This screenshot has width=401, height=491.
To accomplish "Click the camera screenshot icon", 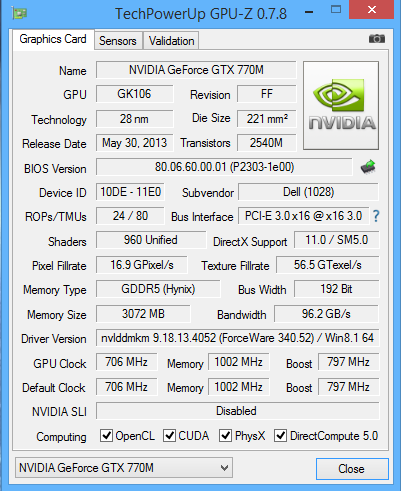I will [x=377, y=39].
